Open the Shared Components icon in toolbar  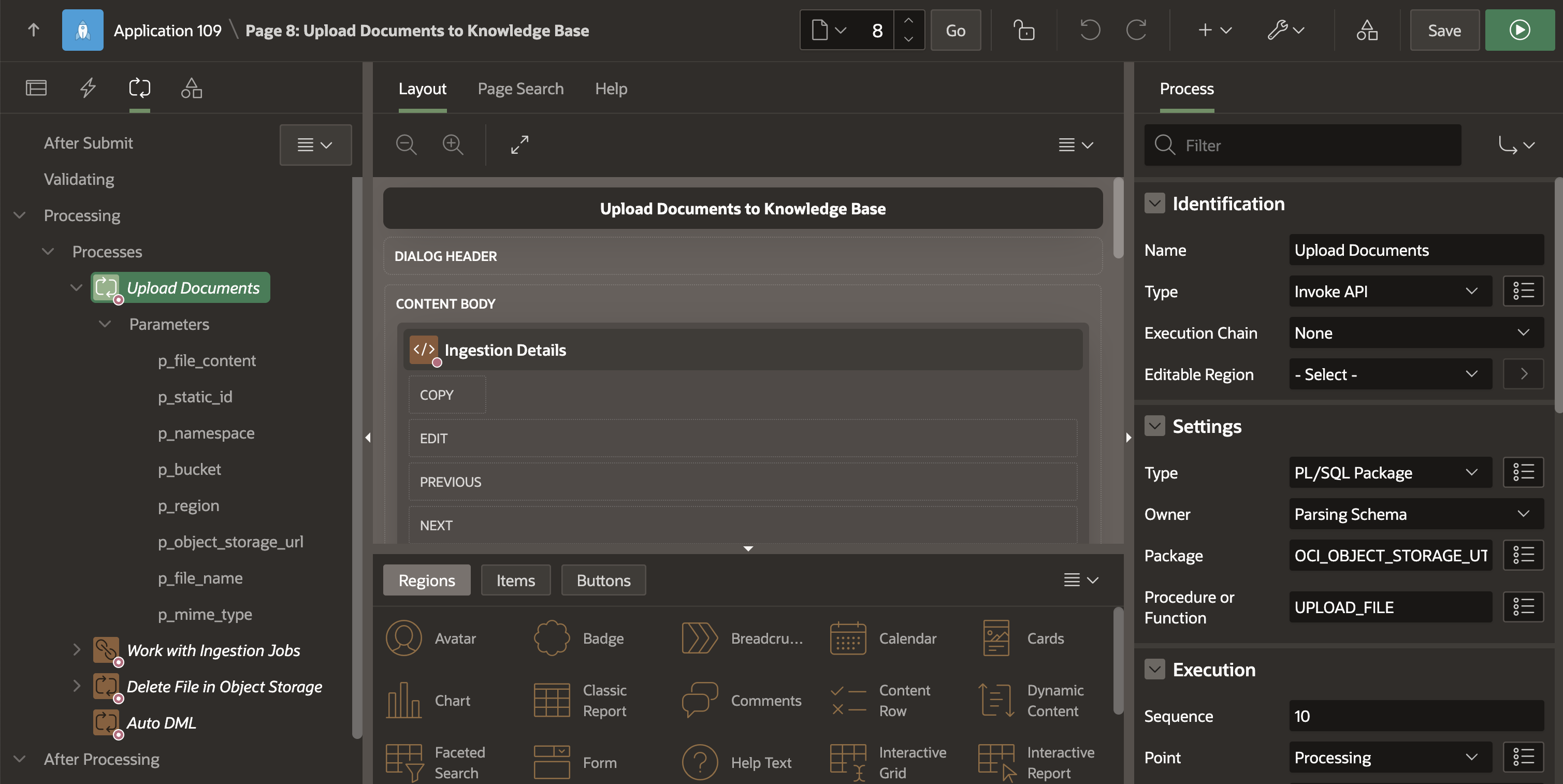[x=1366, y=31]
